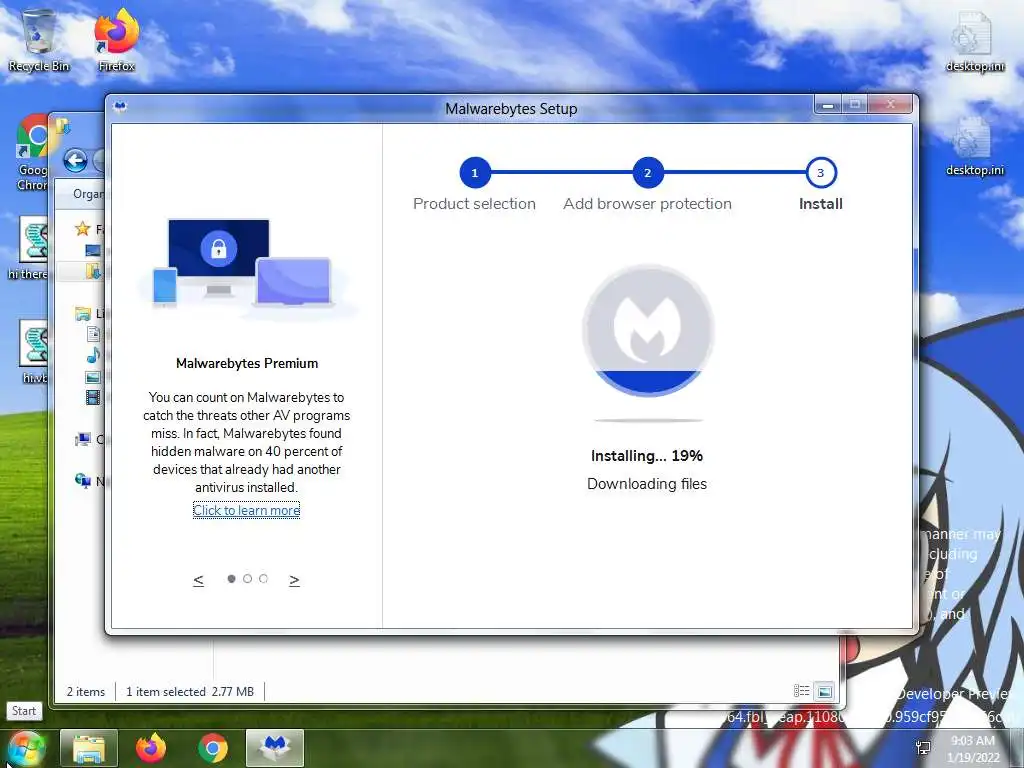Toggle Explorer preview pane icon
This screenshot has height=768, width=1024.
(825, 691)
